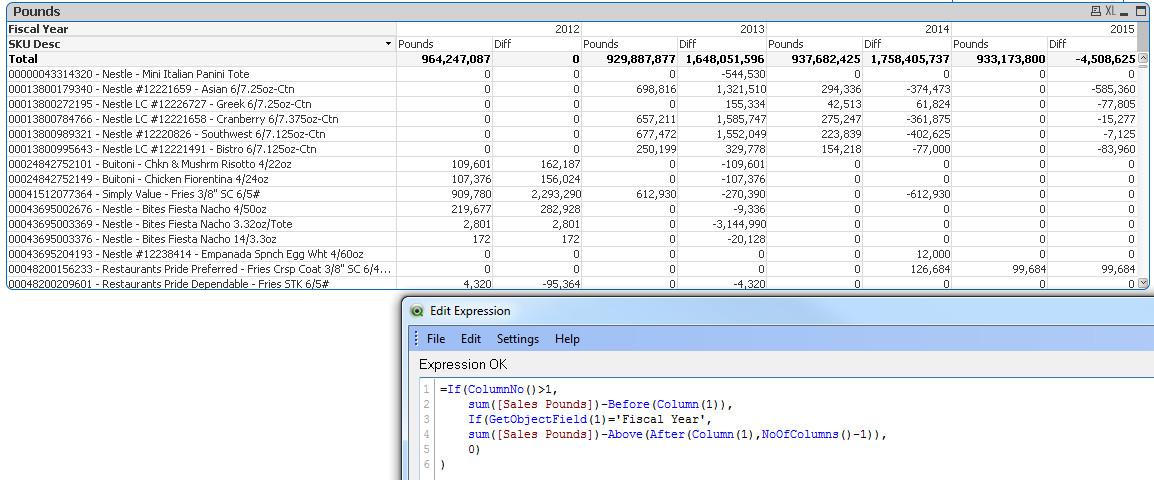The image size is (1154, 480).
Task: Click the Fiscal Year dimension header
Action: [x=38, y=29]
